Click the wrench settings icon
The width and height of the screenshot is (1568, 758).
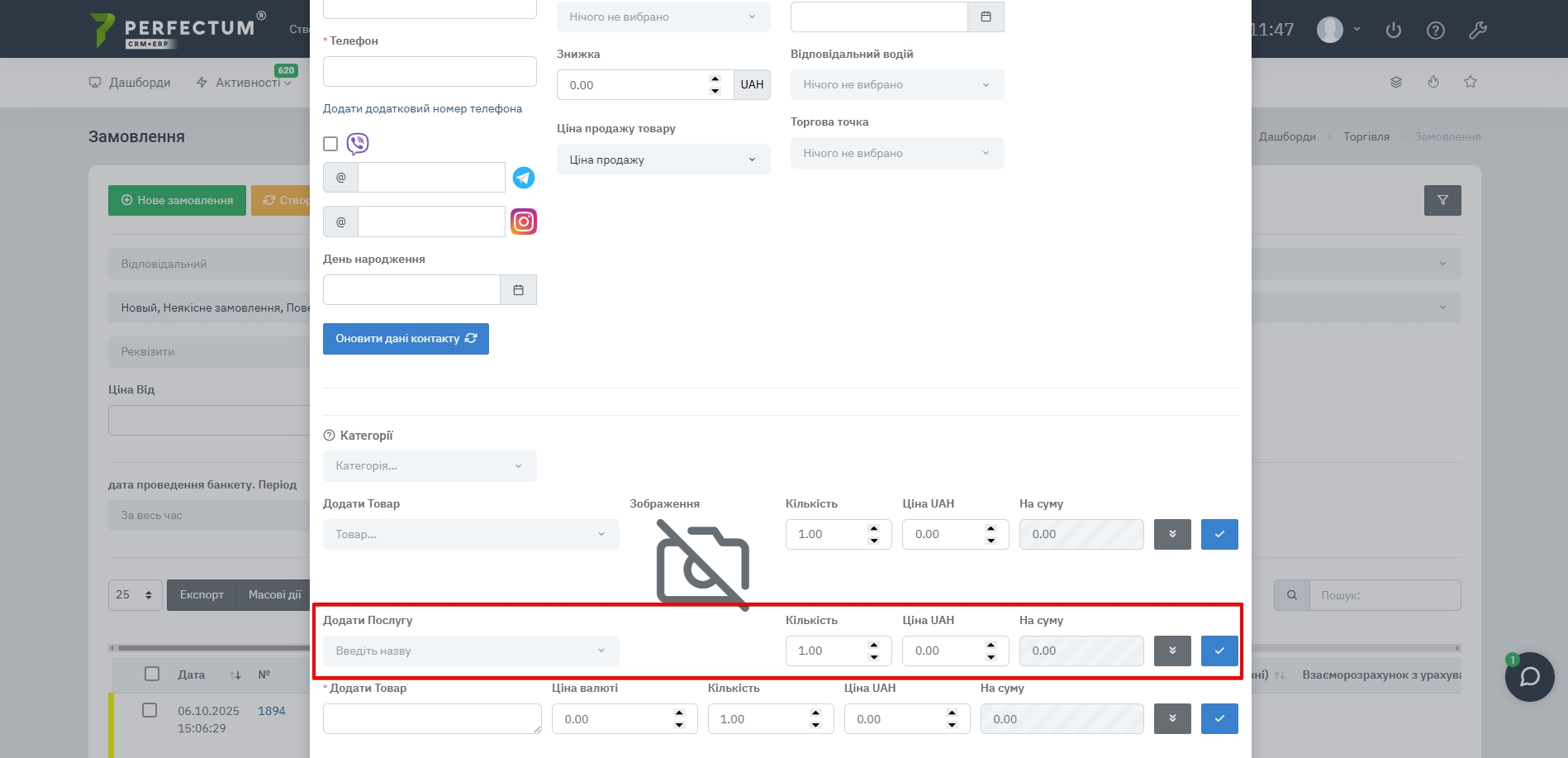pyautogui.click(x=1477, y=31)
